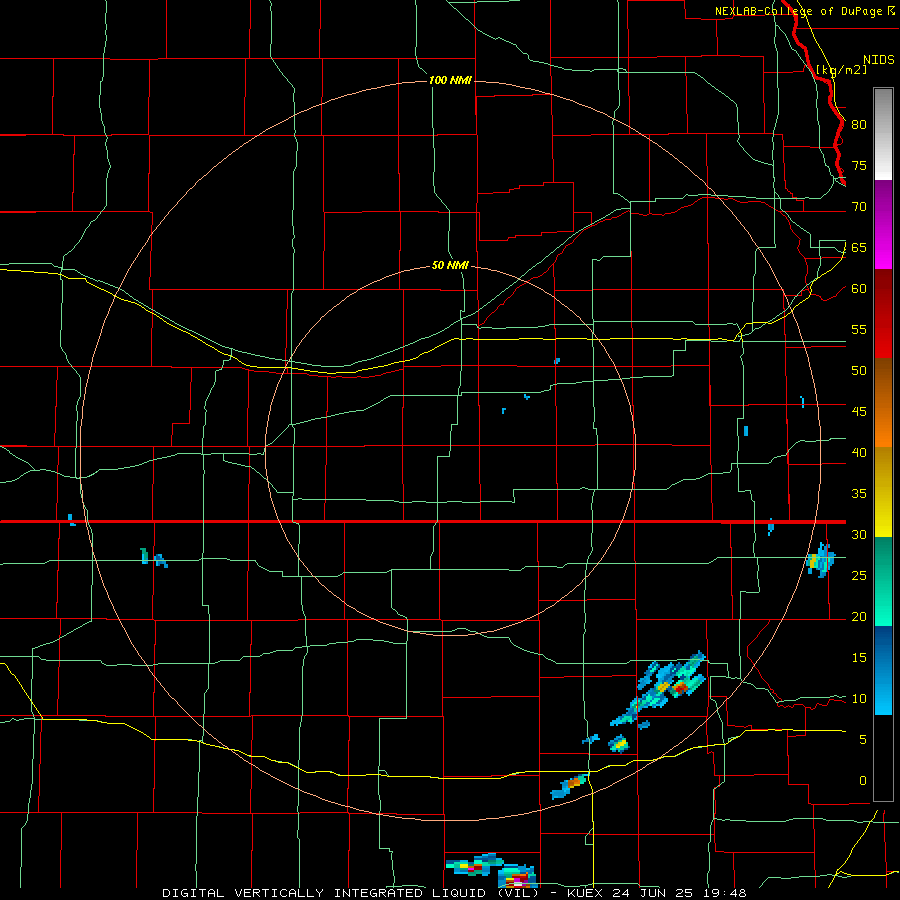
Task: Click the storm cell on the far east edge
Action: 820,560
